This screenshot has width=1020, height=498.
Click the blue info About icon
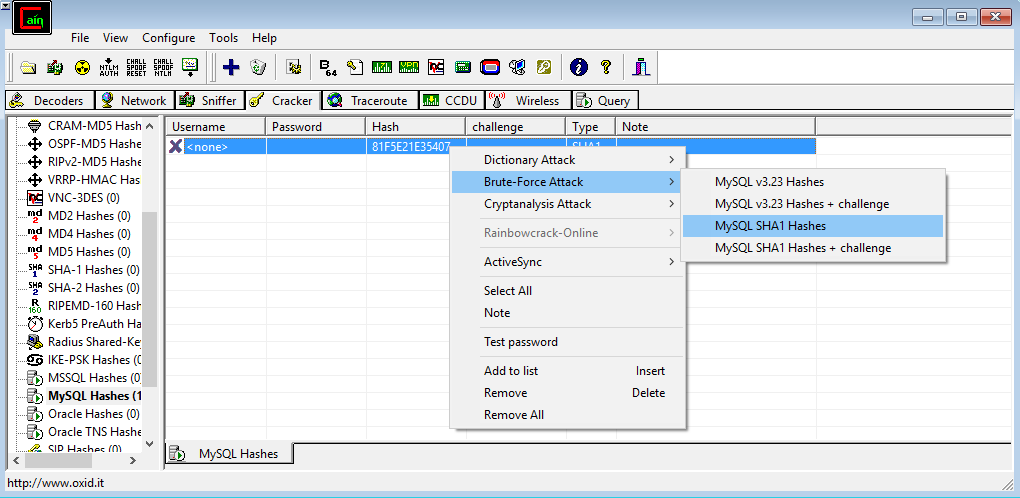point(578,67)
